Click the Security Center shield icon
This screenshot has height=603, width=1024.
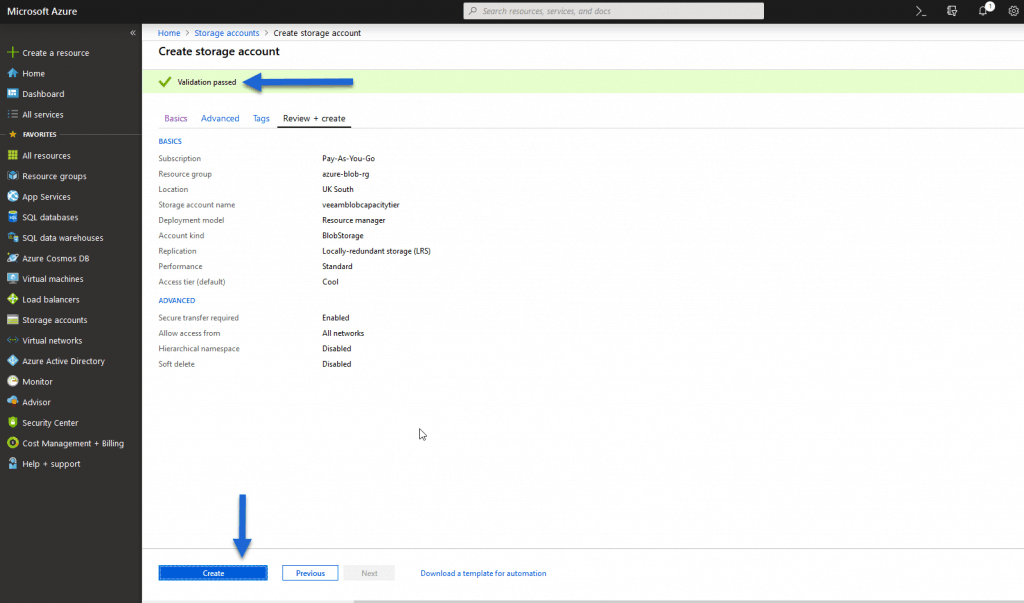pyautogui.click(x=12, y=423)
